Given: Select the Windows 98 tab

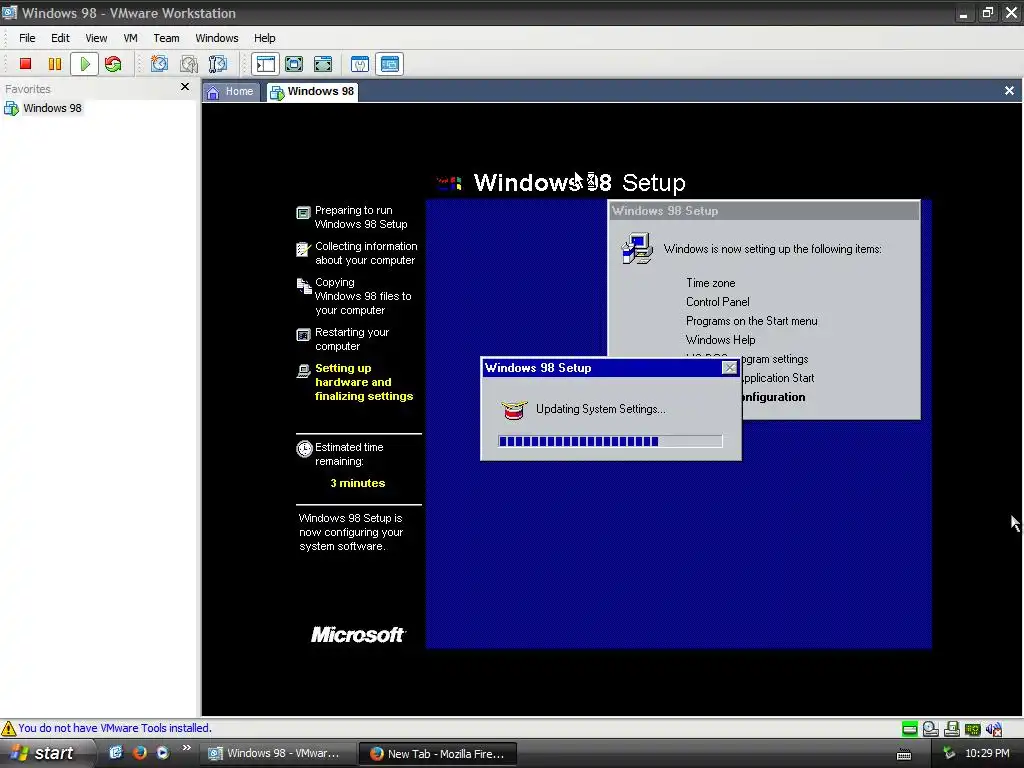Looking at the screenshot, I should pos(312,91).
